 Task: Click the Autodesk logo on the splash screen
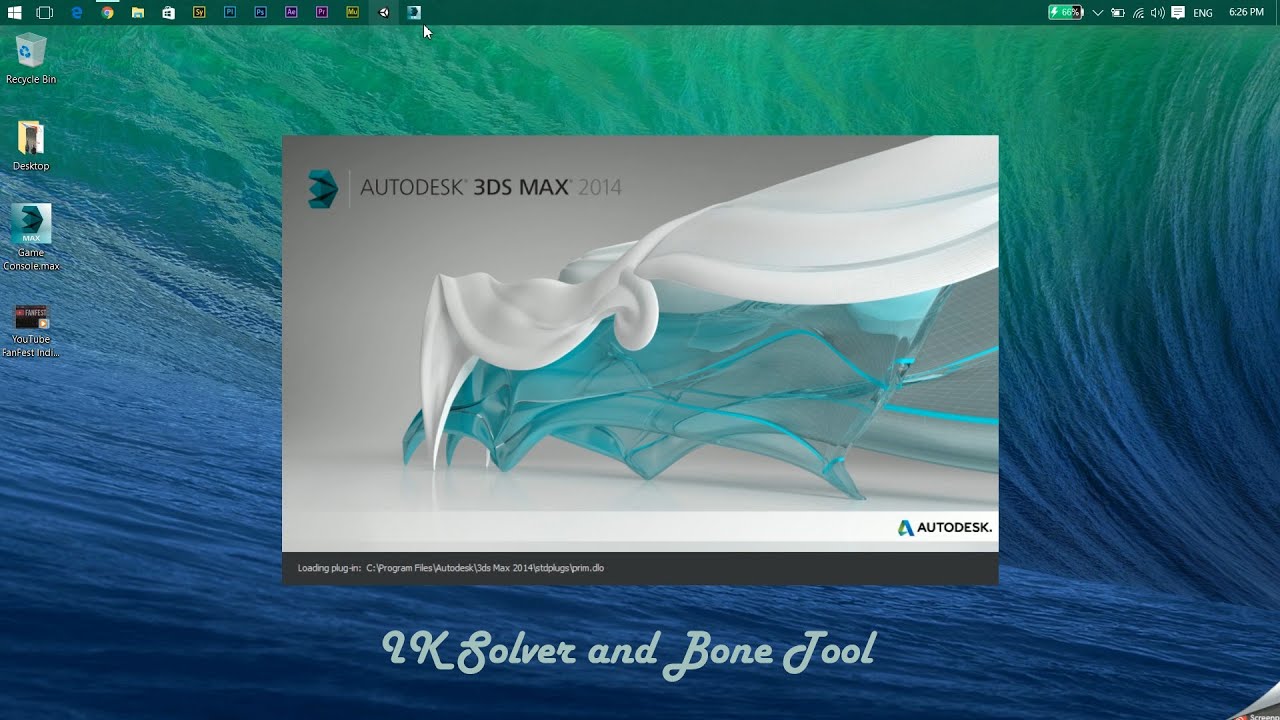coord(945,527)
